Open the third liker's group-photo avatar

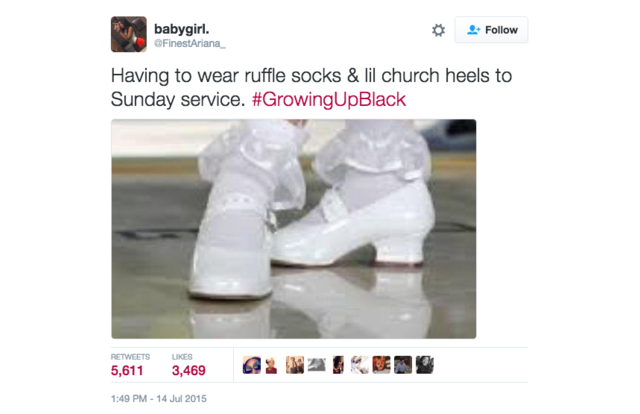295,365
